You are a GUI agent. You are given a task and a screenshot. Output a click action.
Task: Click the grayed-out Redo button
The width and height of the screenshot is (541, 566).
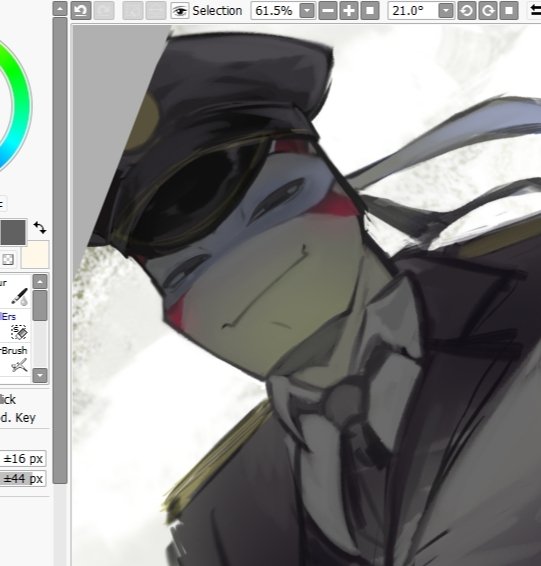pyautogui.click(x=104, y=10)
